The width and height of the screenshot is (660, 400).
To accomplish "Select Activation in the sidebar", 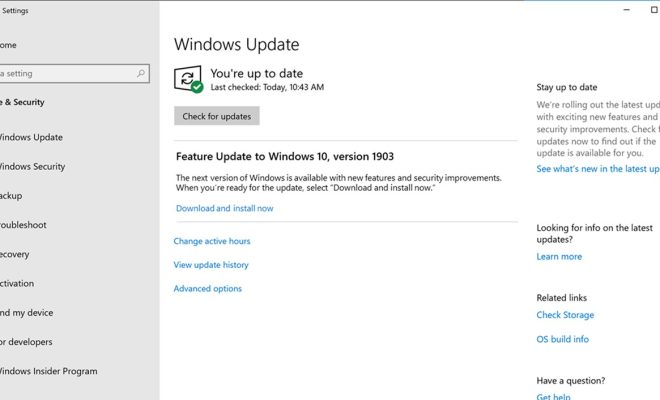I will [17, 283].
